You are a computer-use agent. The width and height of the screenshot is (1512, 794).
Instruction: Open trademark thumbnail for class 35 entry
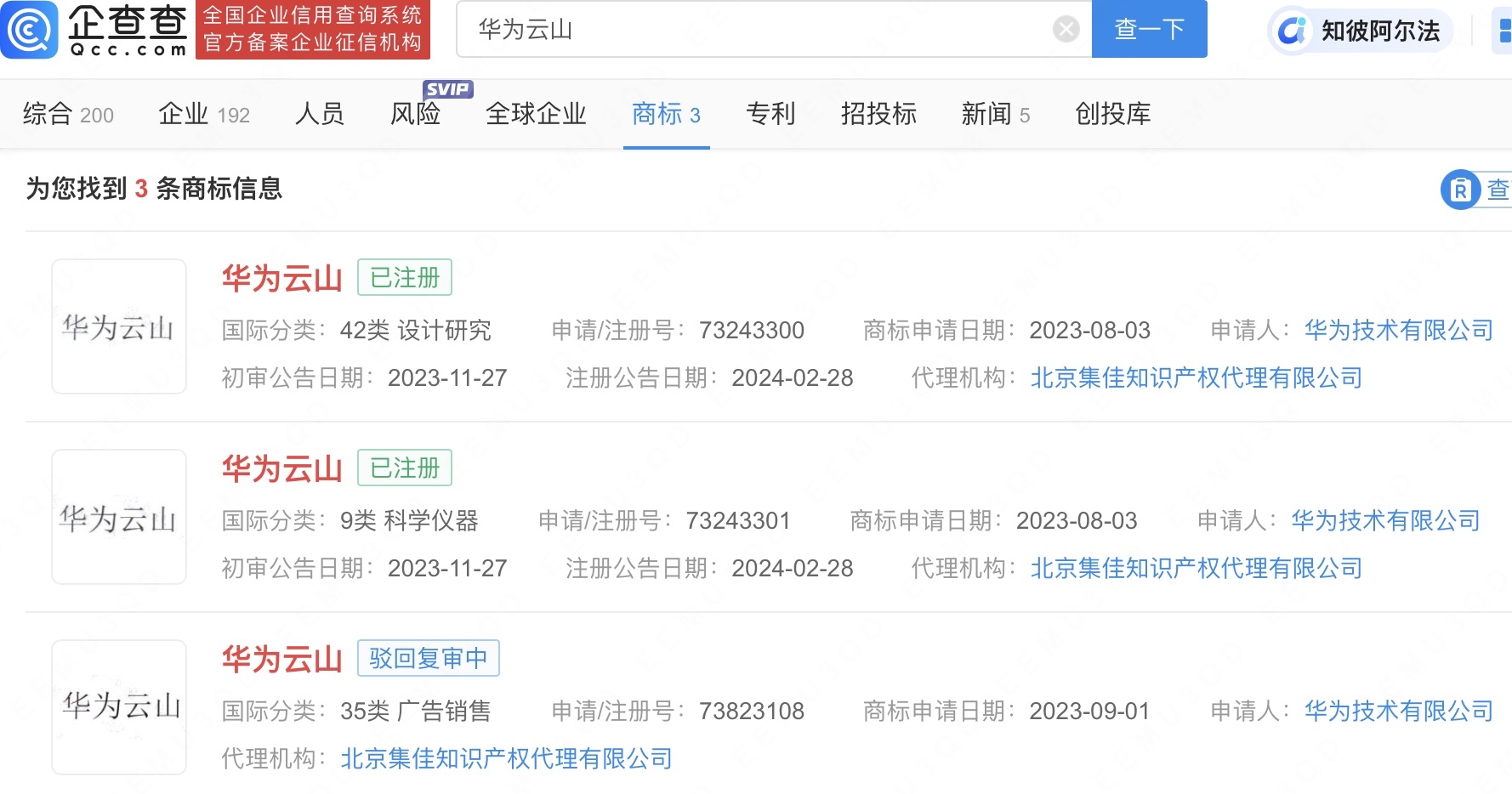[x=119, y=707]
